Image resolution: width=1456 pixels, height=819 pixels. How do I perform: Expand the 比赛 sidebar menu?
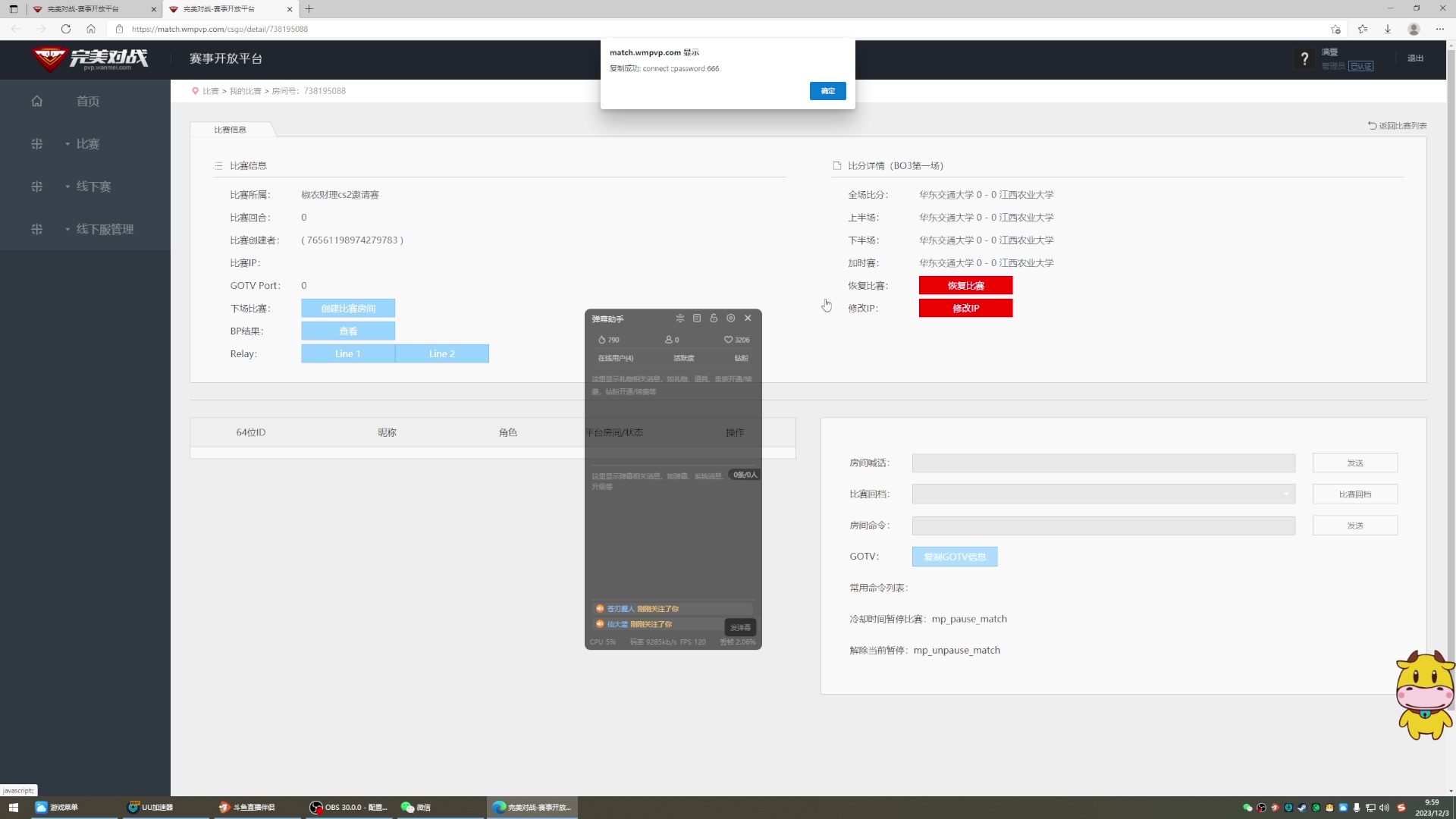click(85, 144)
